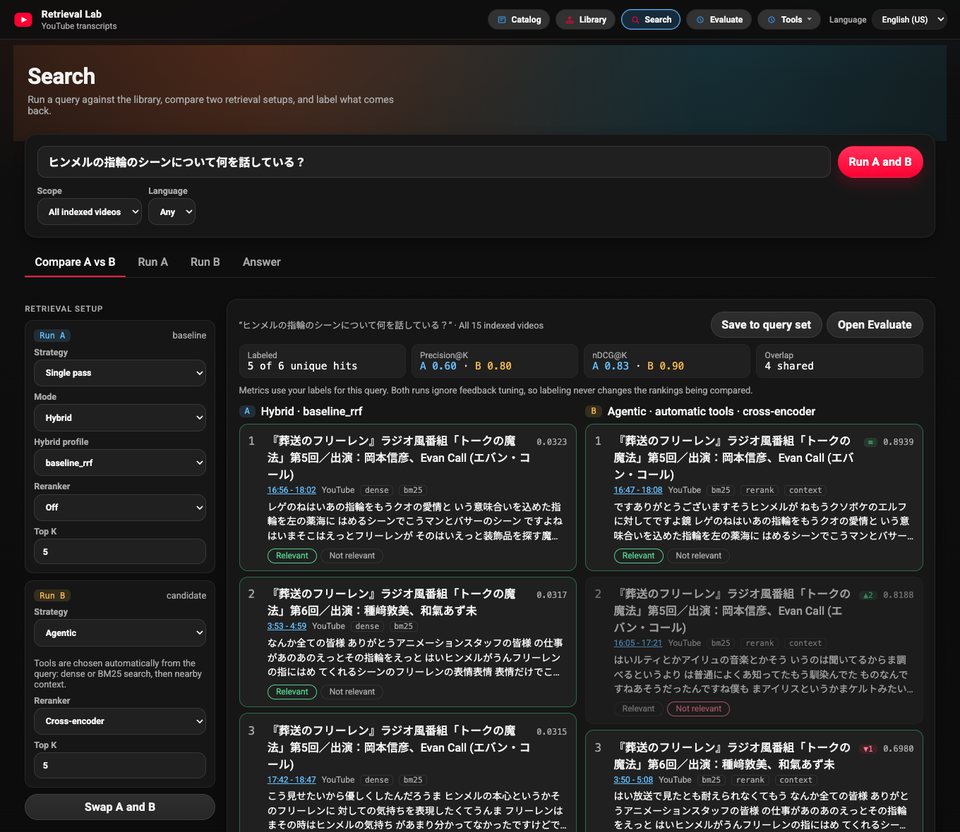Mark Run A result 1 as Not relevant
The height and width of the screenshot is (832, 960).
(x=352, y=555)
